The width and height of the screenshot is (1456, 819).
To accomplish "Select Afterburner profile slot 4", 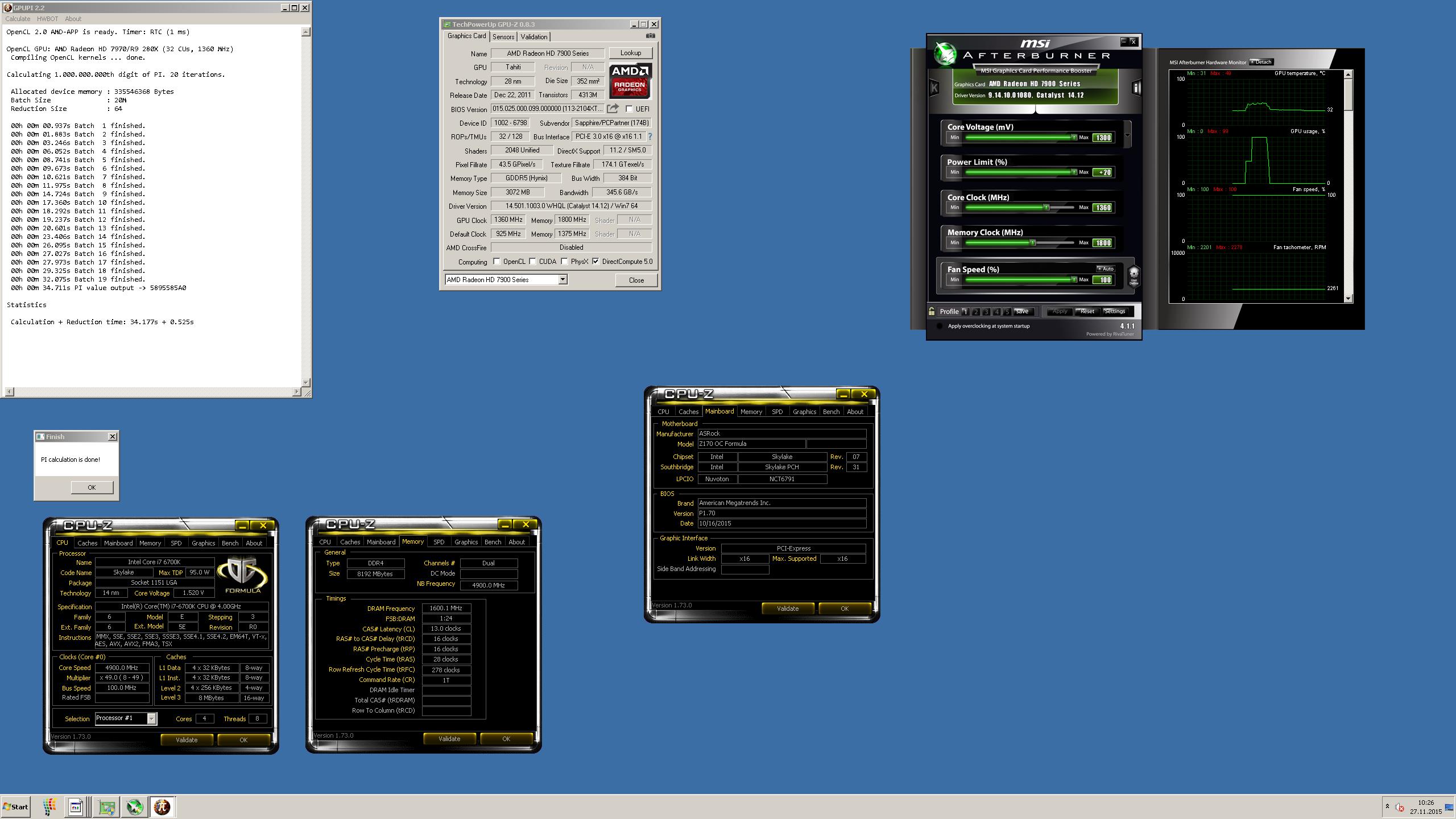I will click(996, 312).
